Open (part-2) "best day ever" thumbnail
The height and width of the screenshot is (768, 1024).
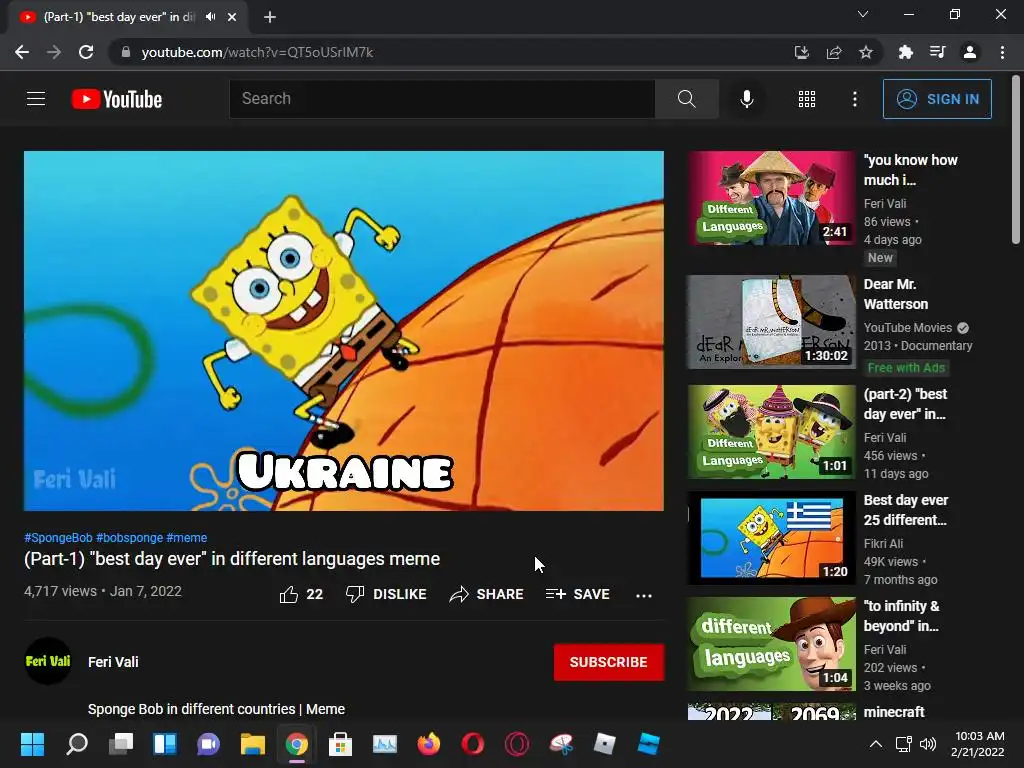pyautogui.click(x=771, y=432)
